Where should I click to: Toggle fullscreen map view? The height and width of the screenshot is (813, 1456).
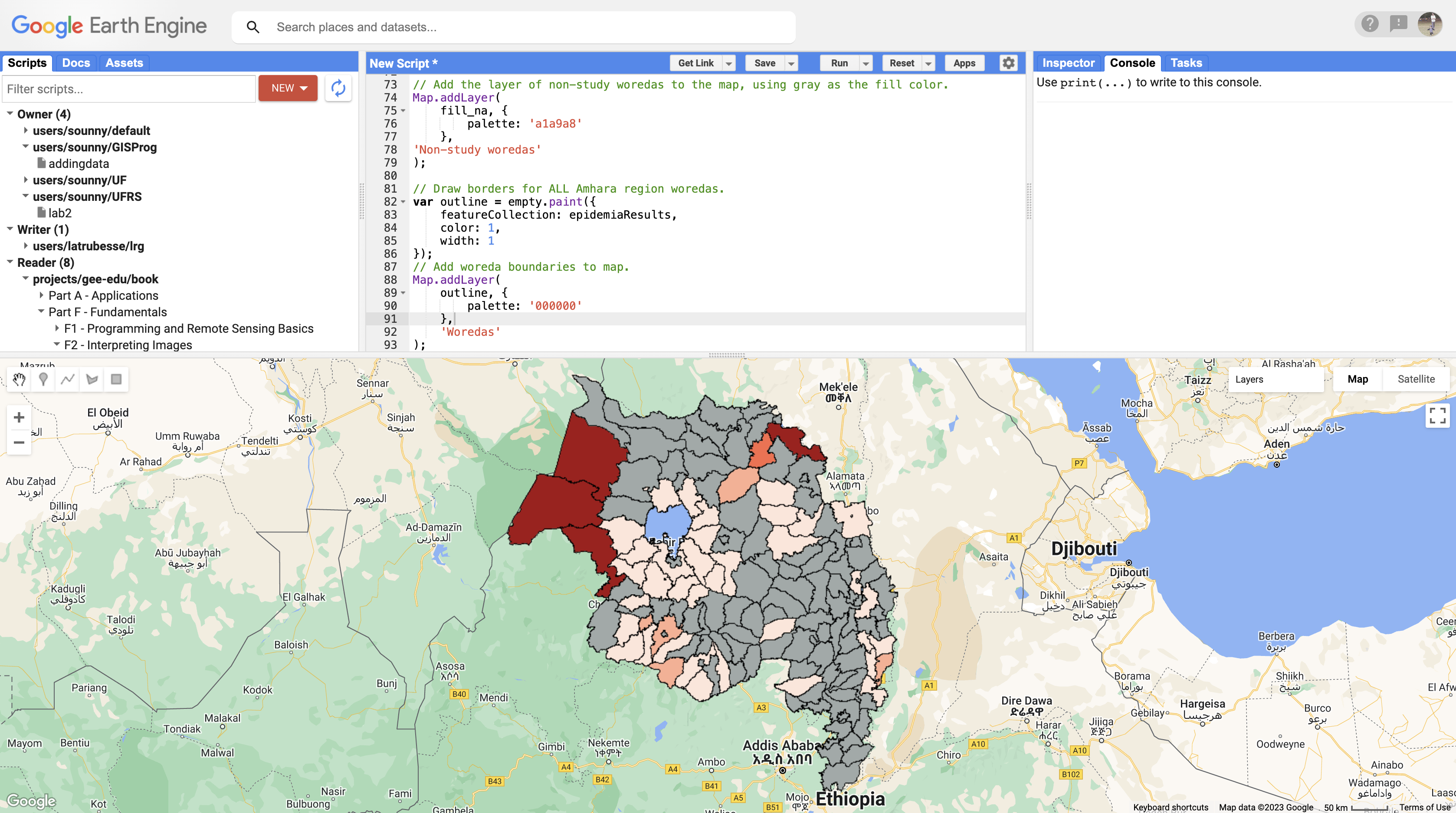click(1437, 416)
